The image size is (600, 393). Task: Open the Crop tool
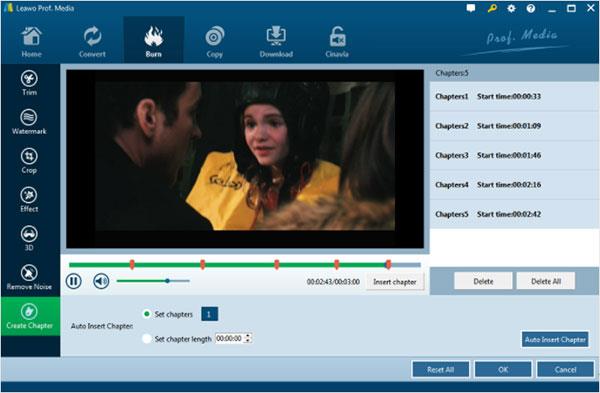tap(29, 161)
